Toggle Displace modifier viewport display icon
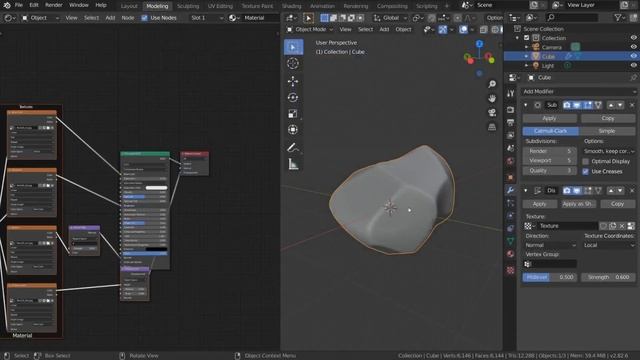This screenshot has height=360, width=640. click(577, 191)
